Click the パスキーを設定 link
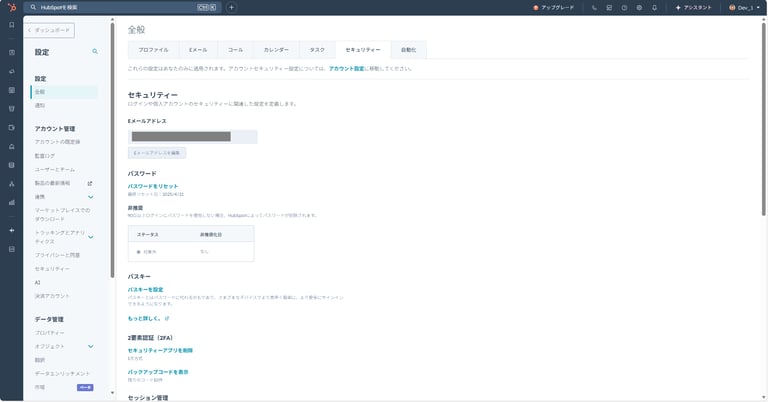 click(x=145, y=289)
